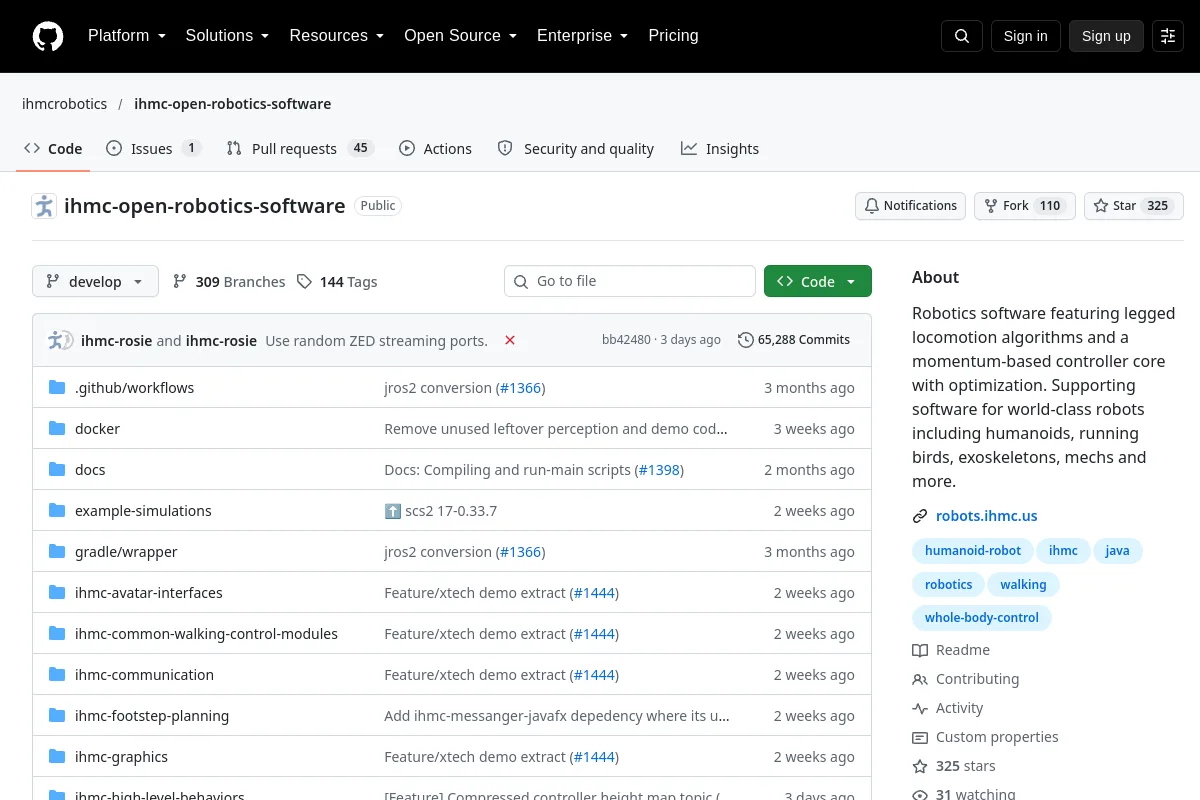Viewport: 1200px width, 800px height.
Task: Click the gradle/wrapper folder icon
Action: [x=57, y=552]
